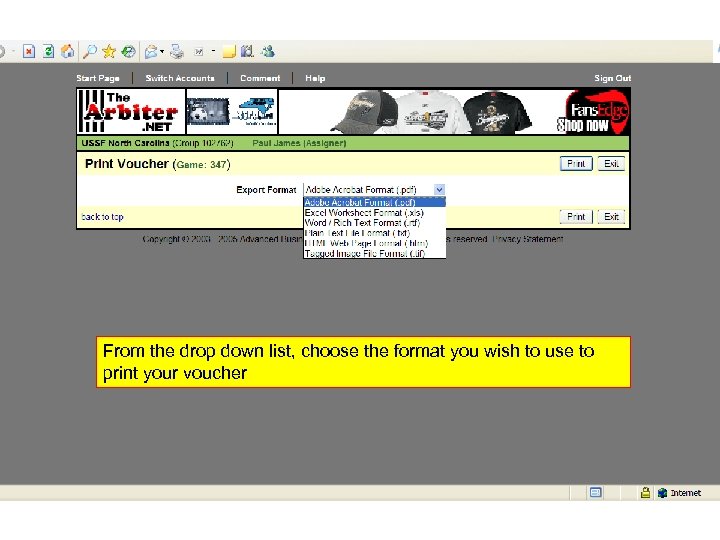
Task: Click the Sign Out link
Action: click(x=613, y=78)
